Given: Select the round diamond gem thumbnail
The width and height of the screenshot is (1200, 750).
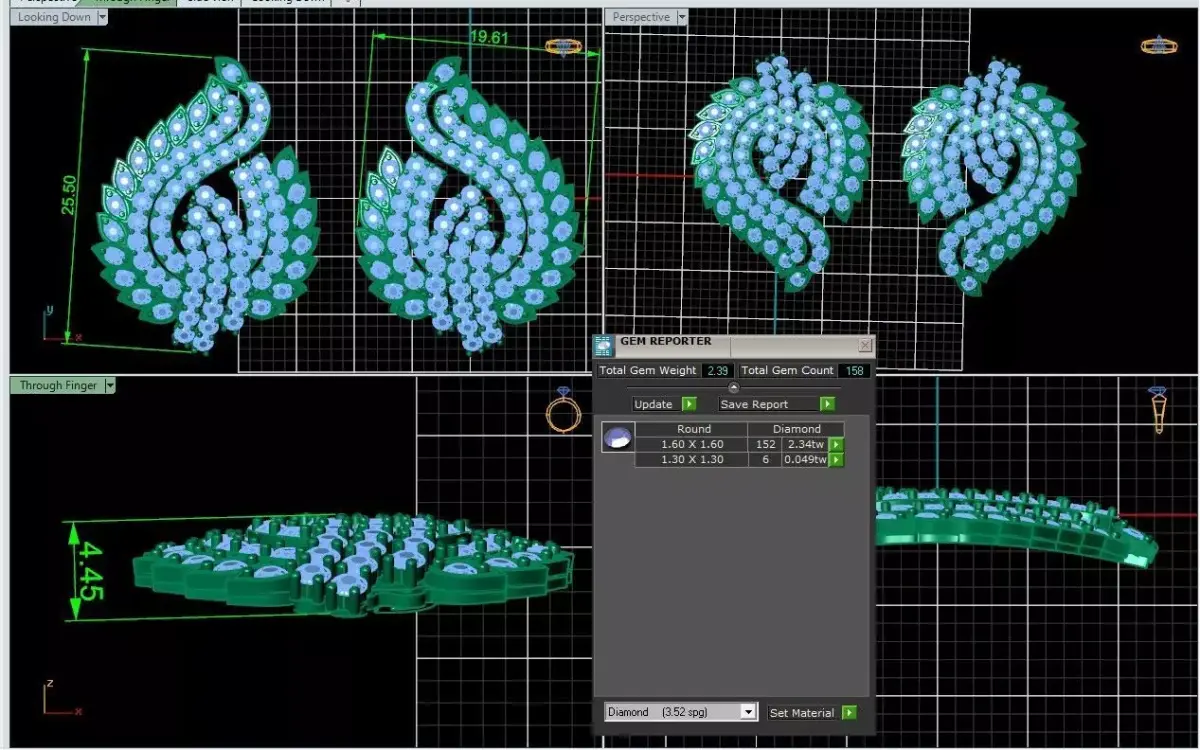Looking at the screenshot, I should click(x=617, y=437).
